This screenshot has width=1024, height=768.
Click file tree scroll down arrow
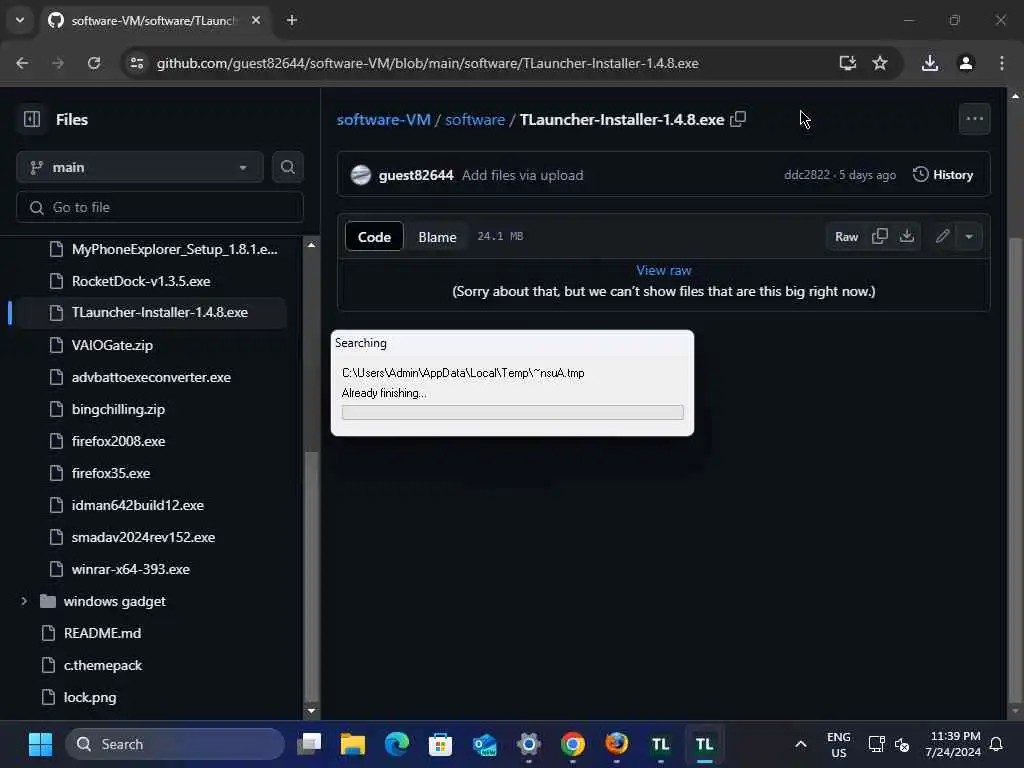[312, 711]
